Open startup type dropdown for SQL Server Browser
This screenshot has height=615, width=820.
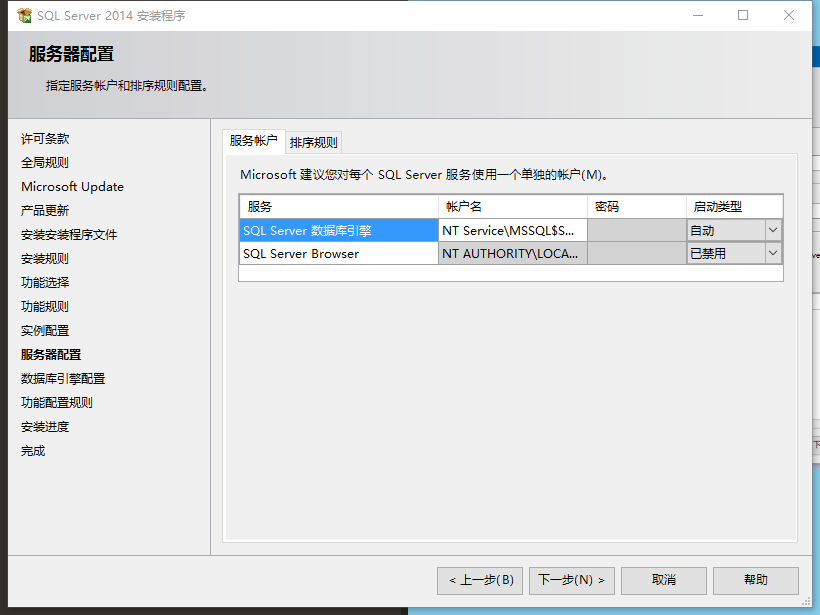coord(772,254)
